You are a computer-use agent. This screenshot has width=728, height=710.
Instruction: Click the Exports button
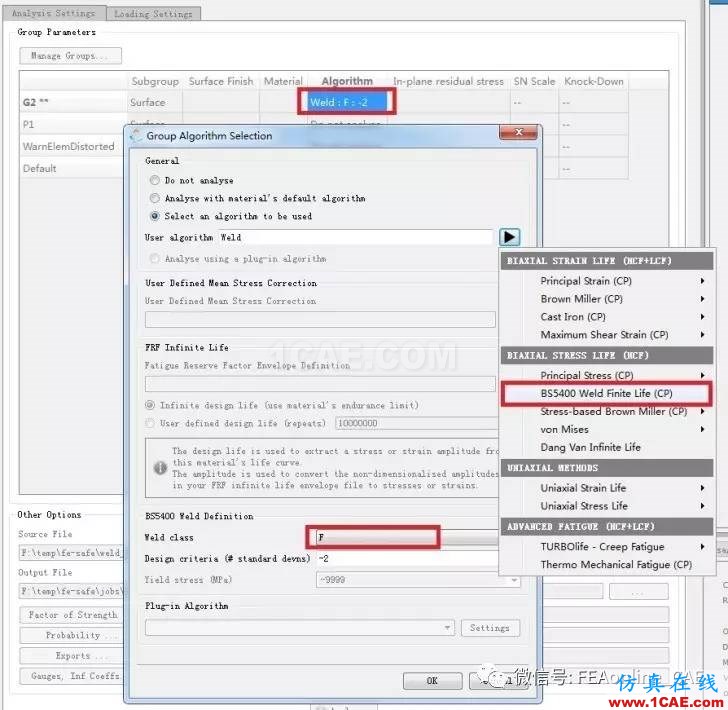(x=72, y=656)
